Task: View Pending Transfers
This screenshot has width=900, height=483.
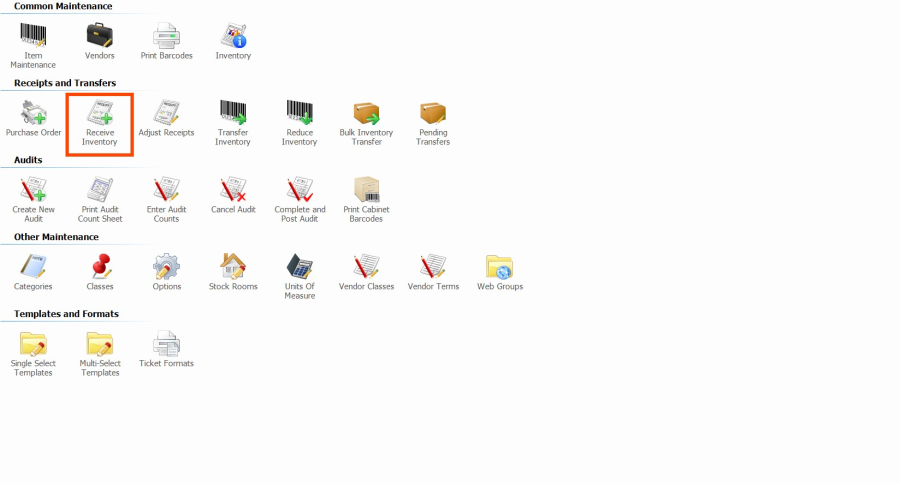Action: point(433,113)
